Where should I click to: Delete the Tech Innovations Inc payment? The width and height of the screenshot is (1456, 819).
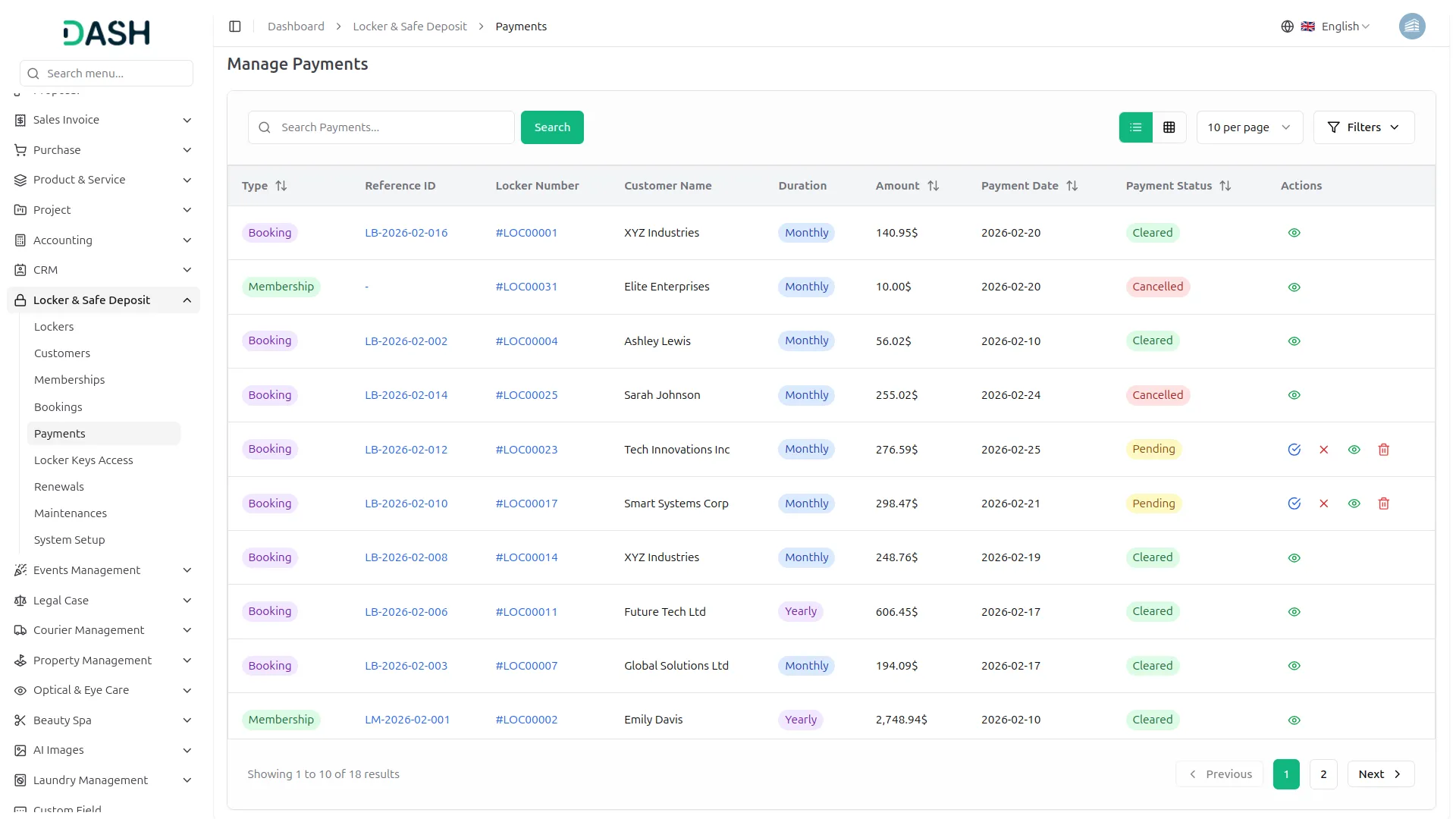point(1384,449)
